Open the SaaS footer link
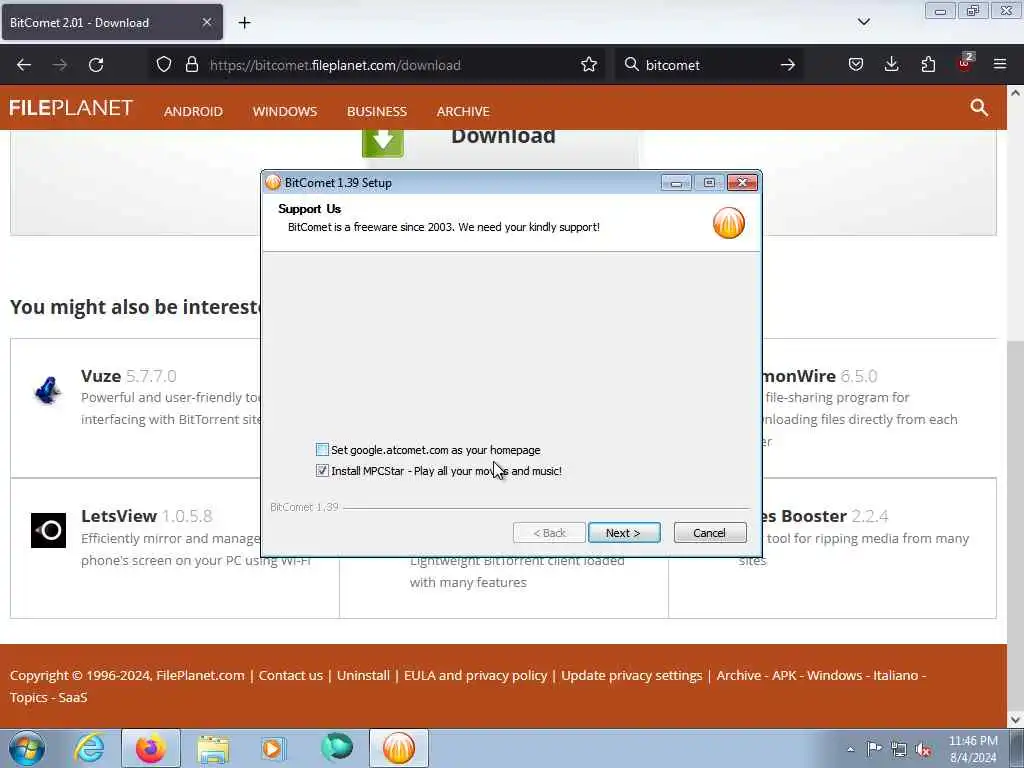1024x768 pixels. (72, 697)
